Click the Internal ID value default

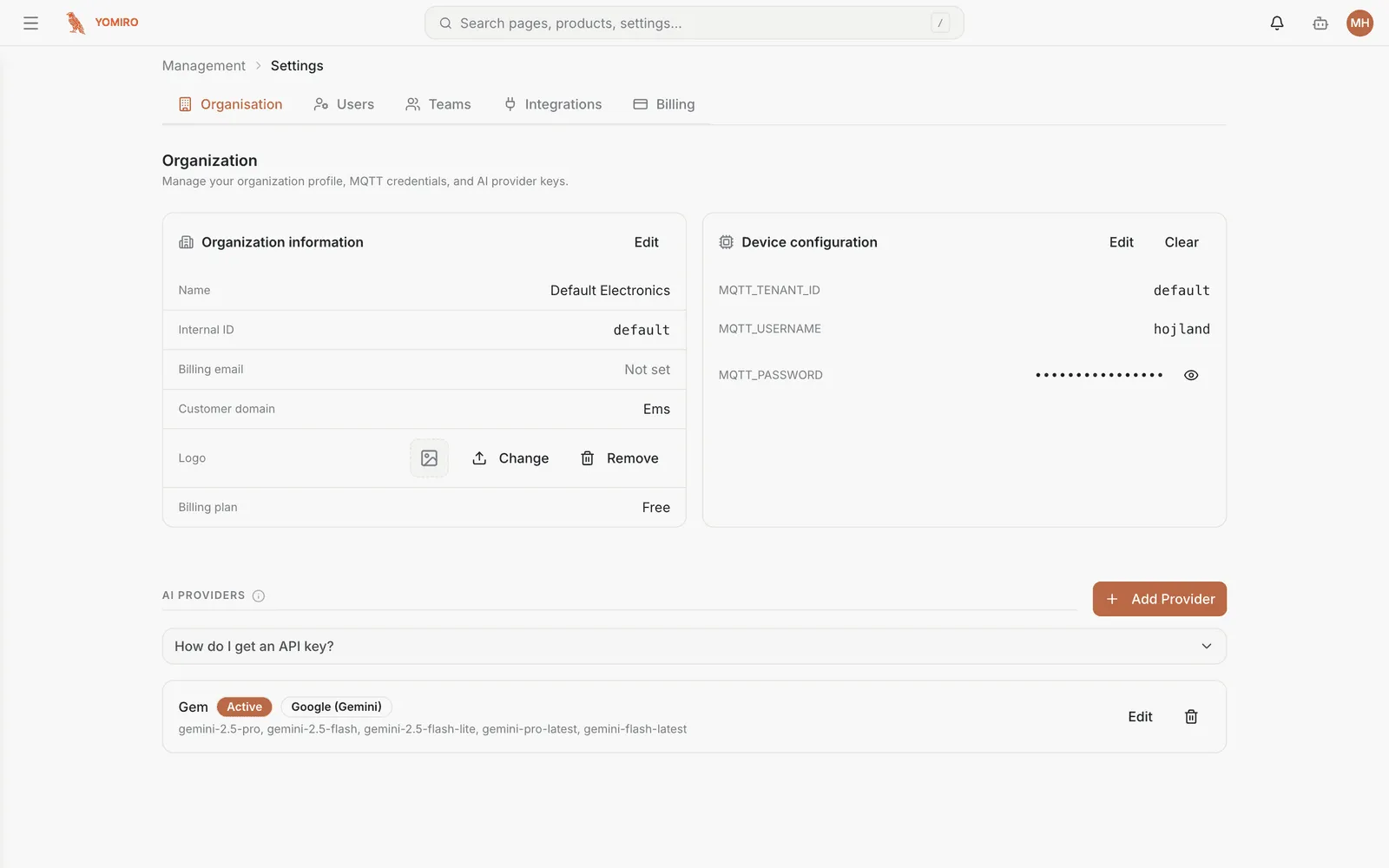point(642,330)
